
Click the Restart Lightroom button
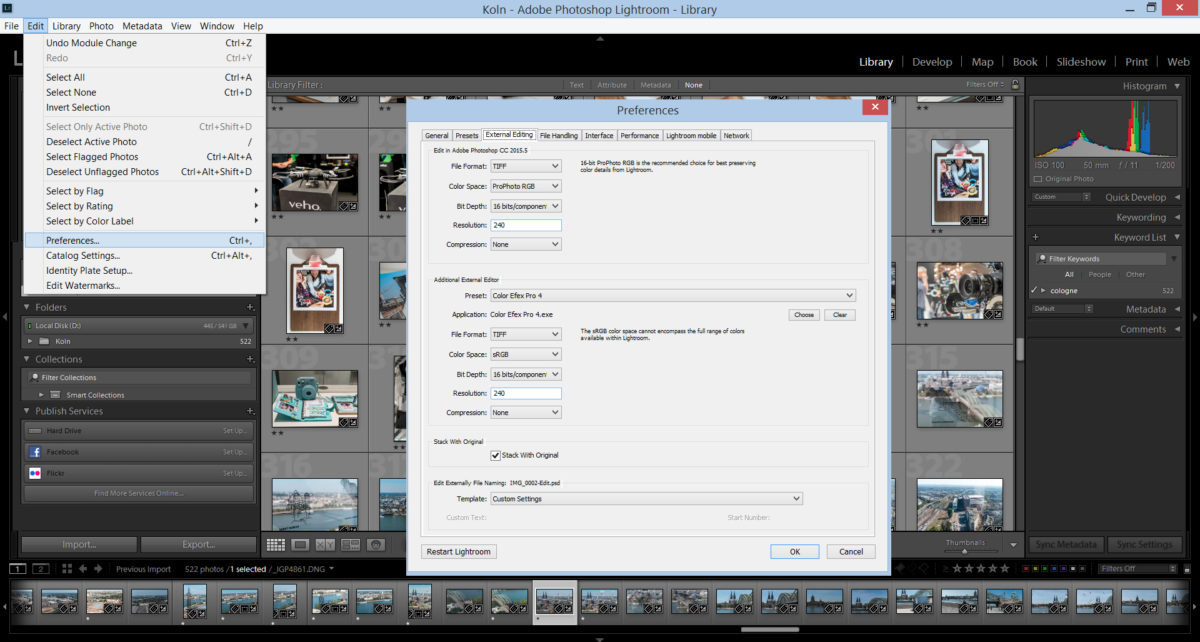tap(459, 552)
